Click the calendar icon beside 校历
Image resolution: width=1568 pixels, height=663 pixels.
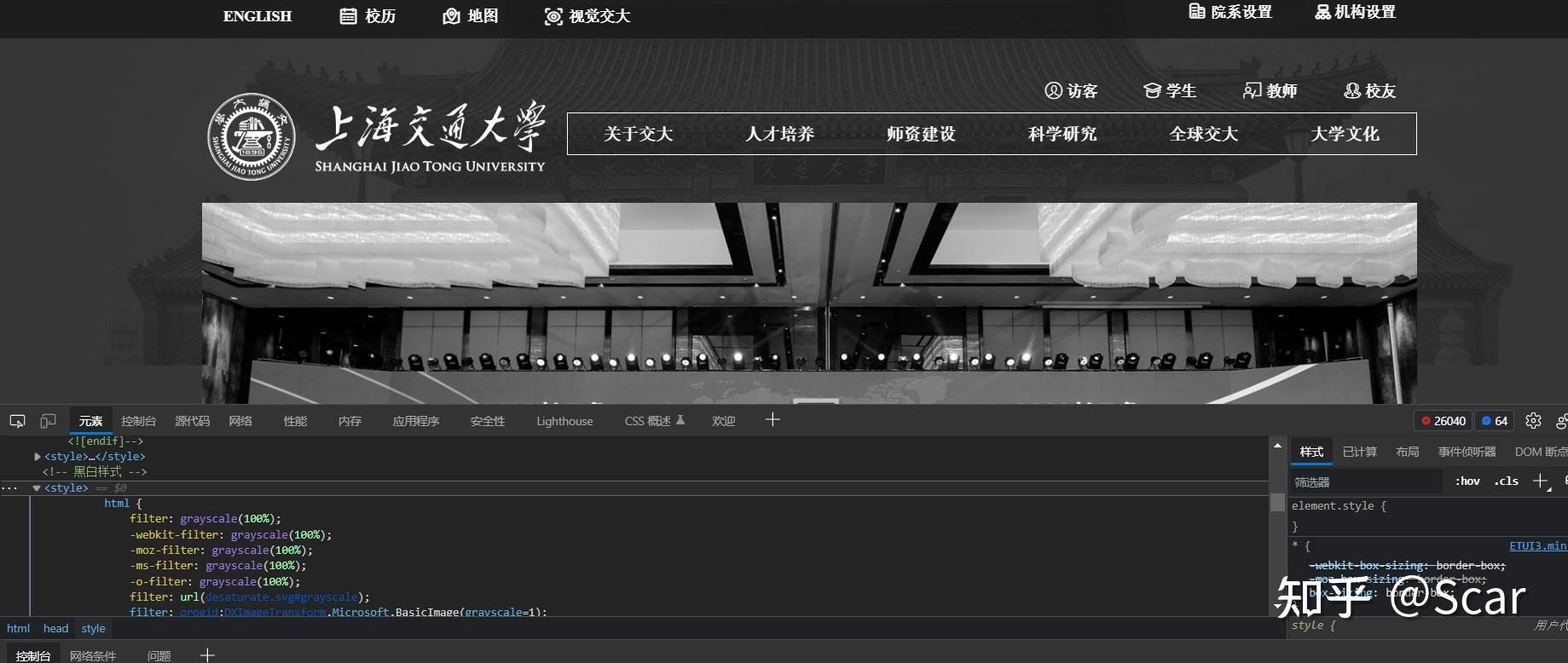tap(348, 16)
